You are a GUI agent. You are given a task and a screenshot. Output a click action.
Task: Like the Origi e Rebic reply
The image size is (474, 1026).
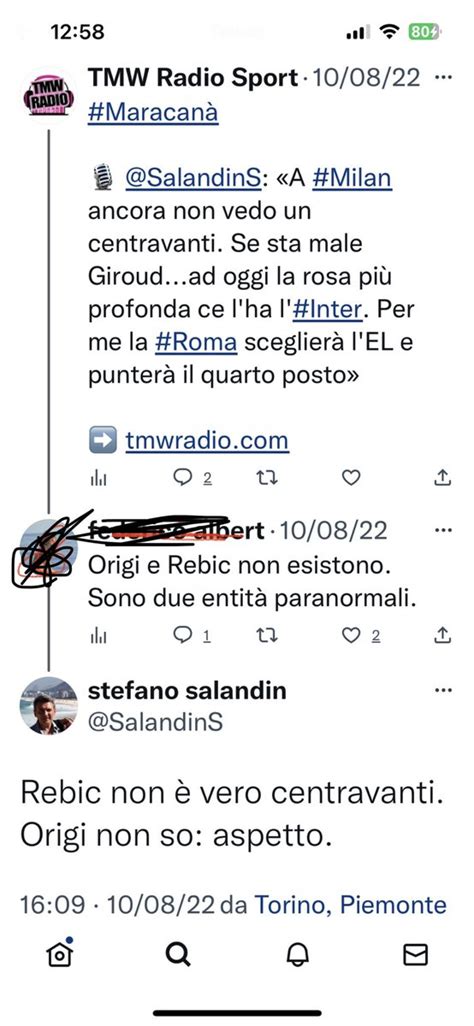352,635
